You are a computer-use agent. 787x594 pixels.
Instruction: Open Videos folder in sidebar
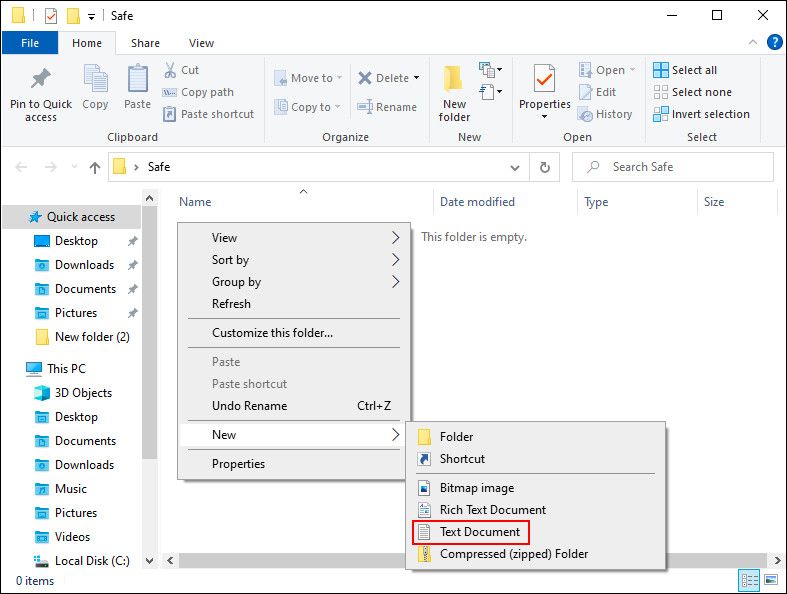(x=63, y=537)
